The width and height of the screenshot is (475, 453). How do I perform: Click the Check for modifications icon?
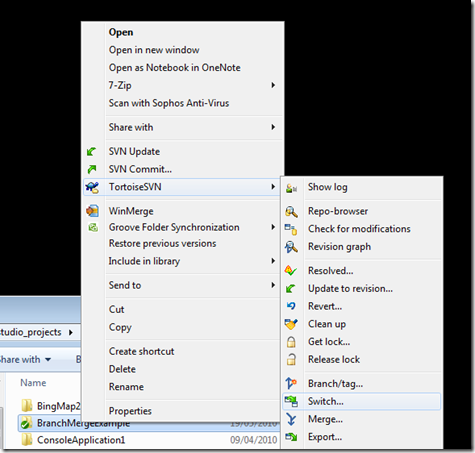[x=291, y=229]
